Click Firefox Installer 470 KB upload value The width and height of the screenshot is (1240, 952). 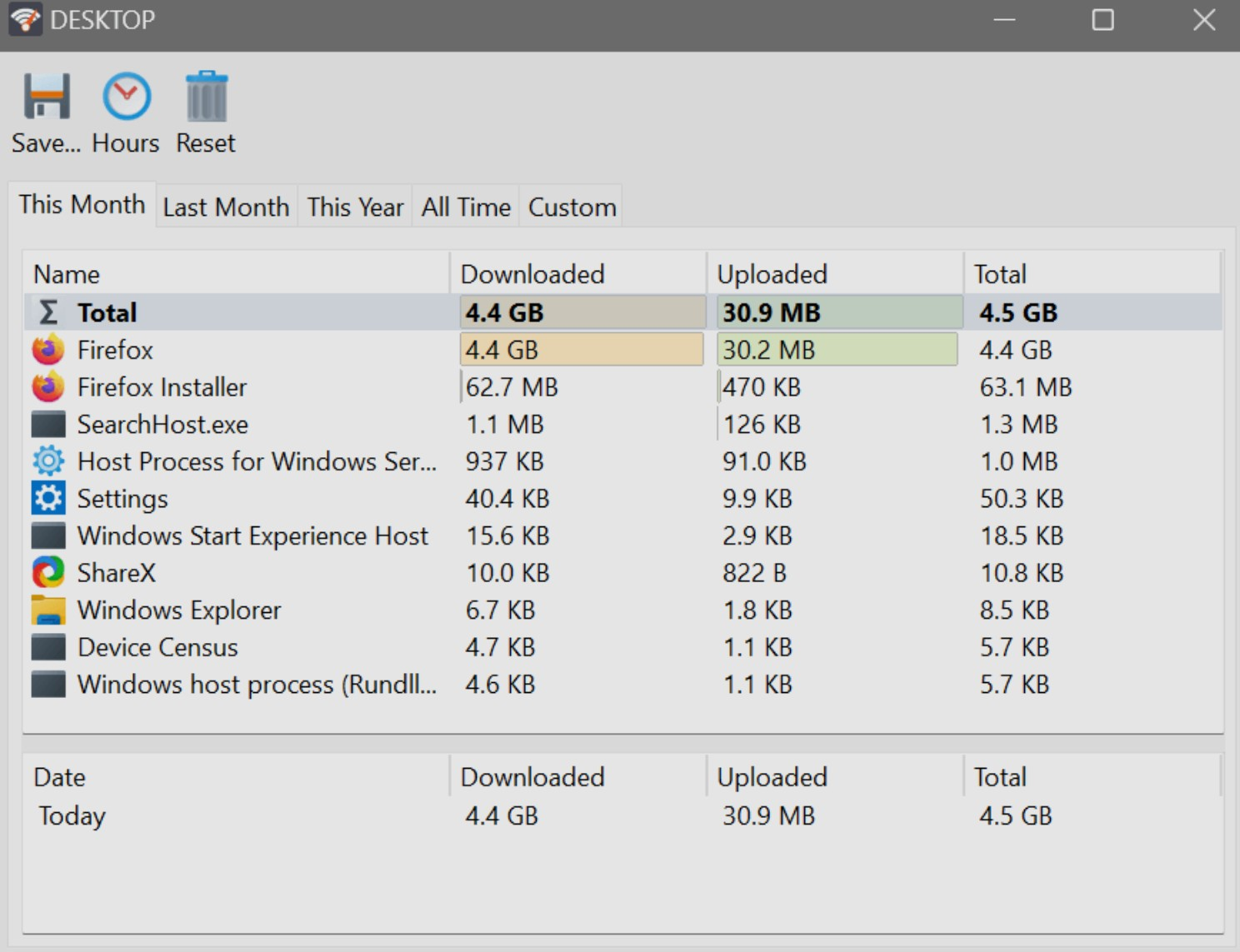[x=762, y=387]
